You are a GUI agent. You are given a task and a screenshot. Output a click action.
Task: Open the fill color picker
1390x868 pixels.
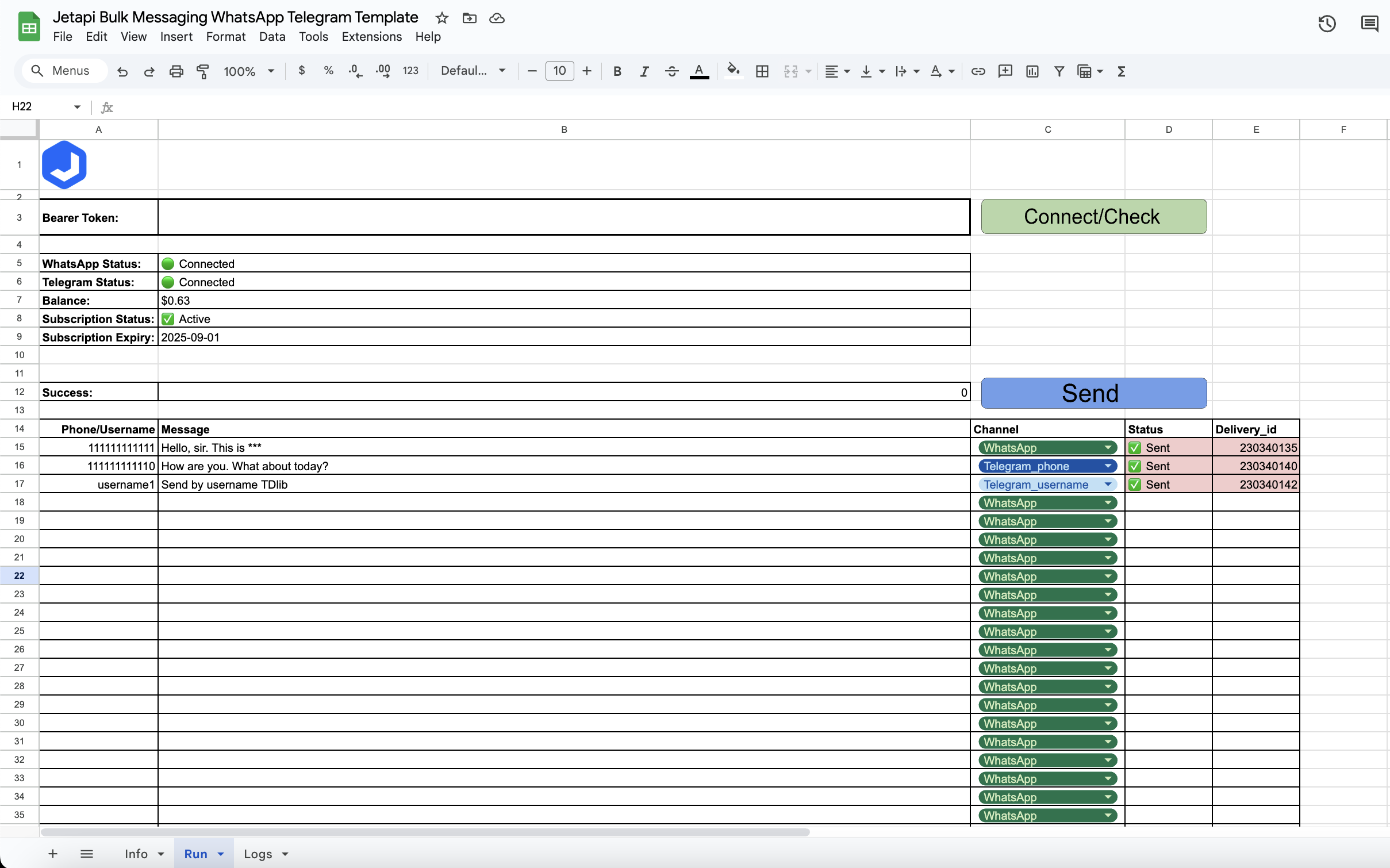point(733,71)
